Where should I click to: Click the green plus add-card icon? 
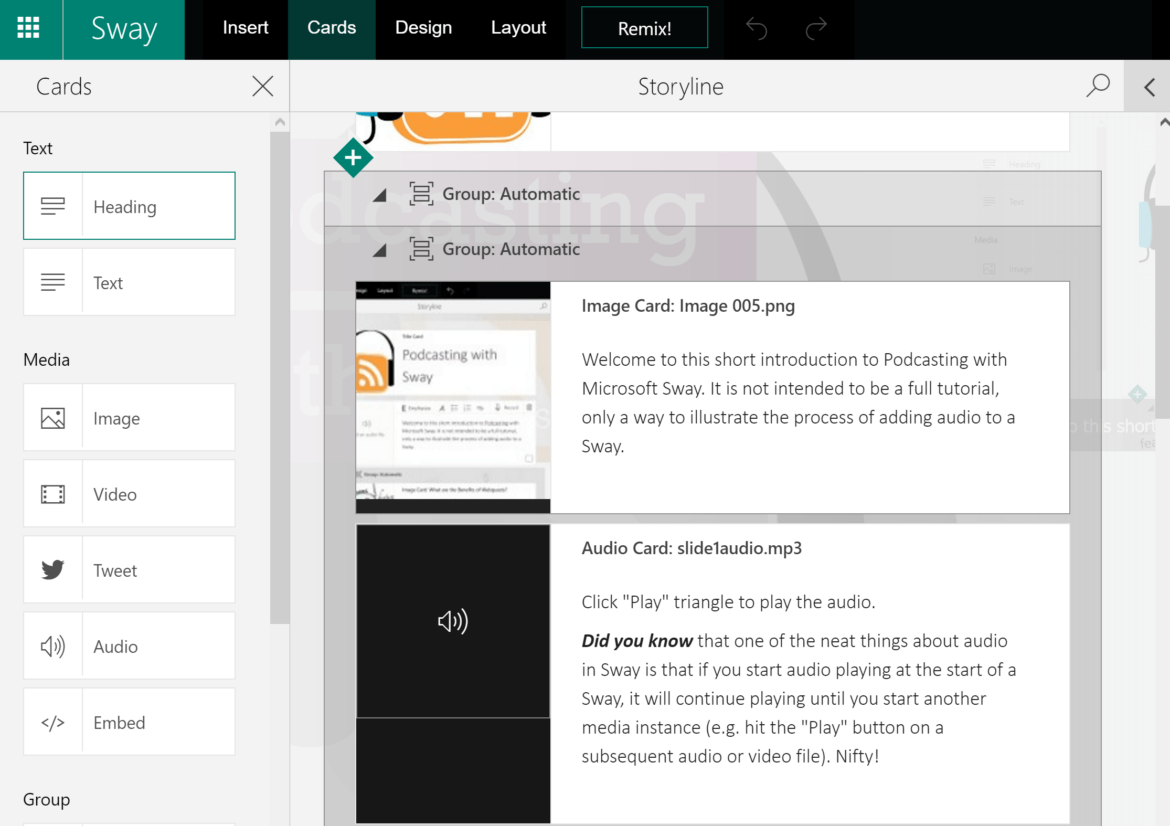[x=353, y=158]
